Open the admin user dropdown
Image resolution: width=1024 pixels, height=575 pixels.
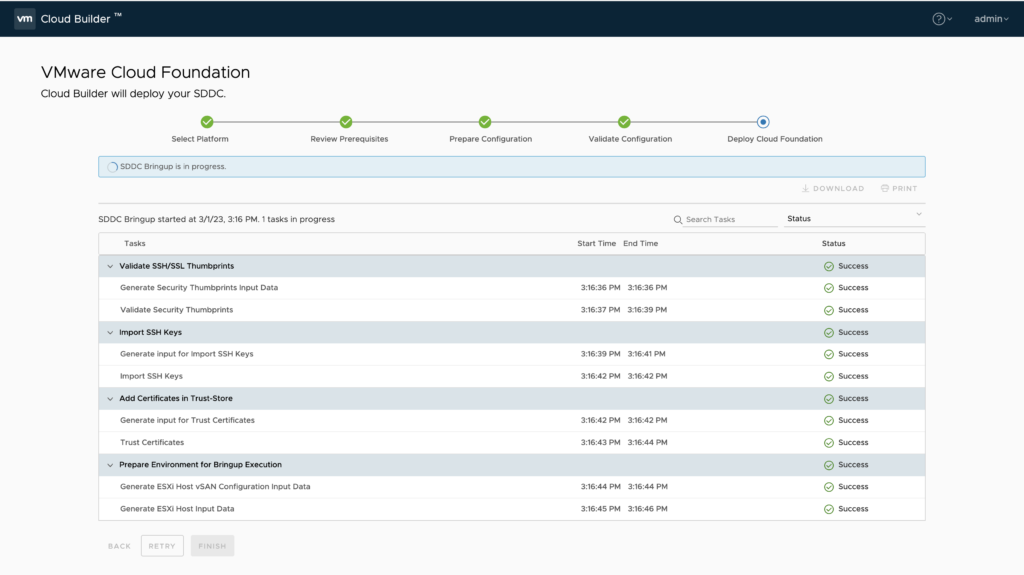coord(991,18)
